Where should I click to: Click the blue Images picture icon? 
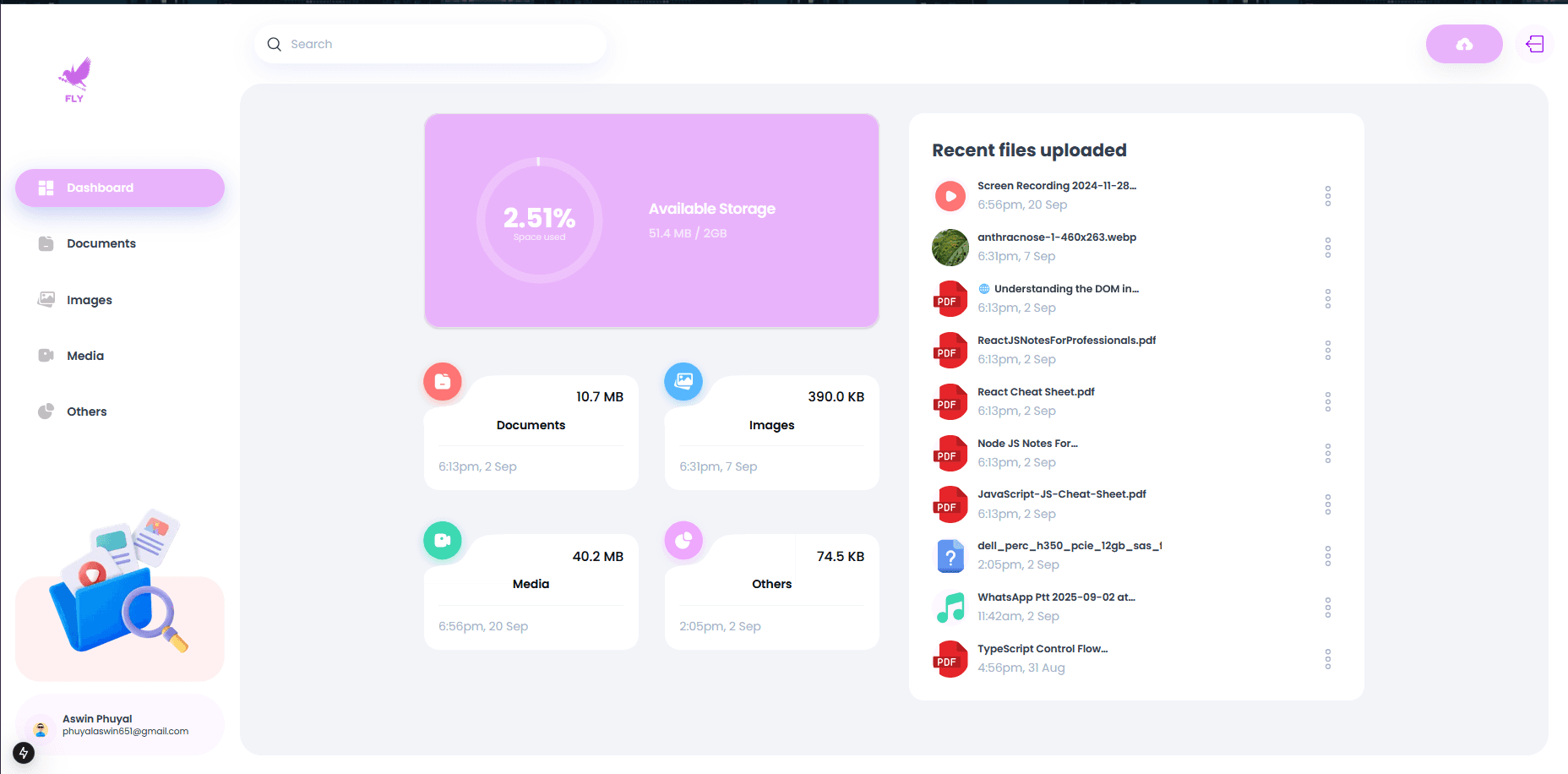pos(683,382)
